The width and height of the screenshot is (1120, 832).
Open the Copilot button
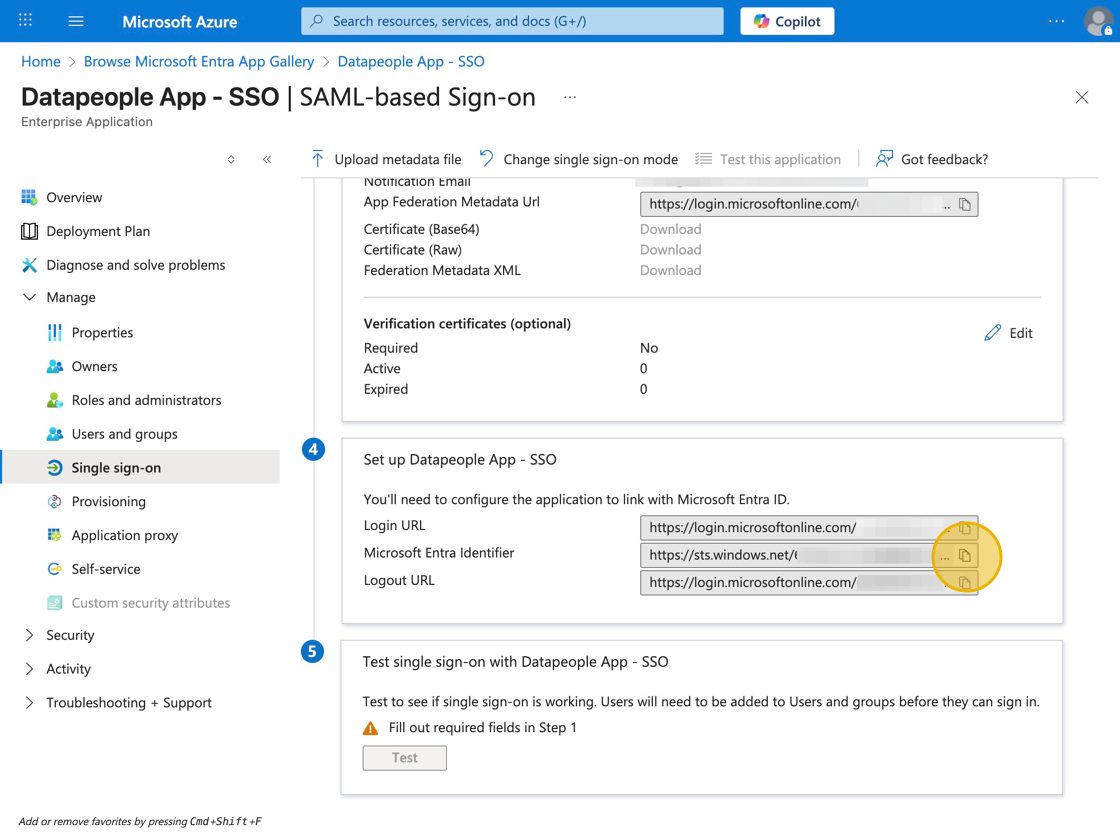[787, 21]
